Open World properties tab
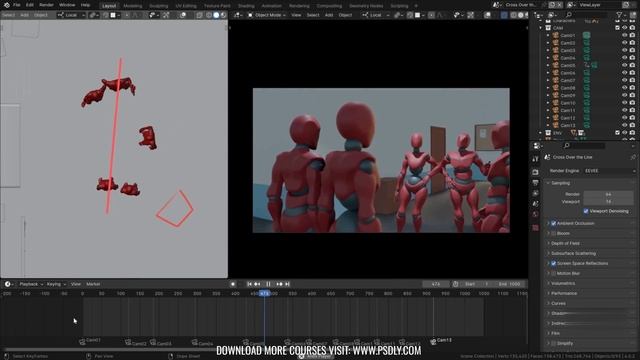The width and height of the screenshot is (640, 360). point(536,214)
